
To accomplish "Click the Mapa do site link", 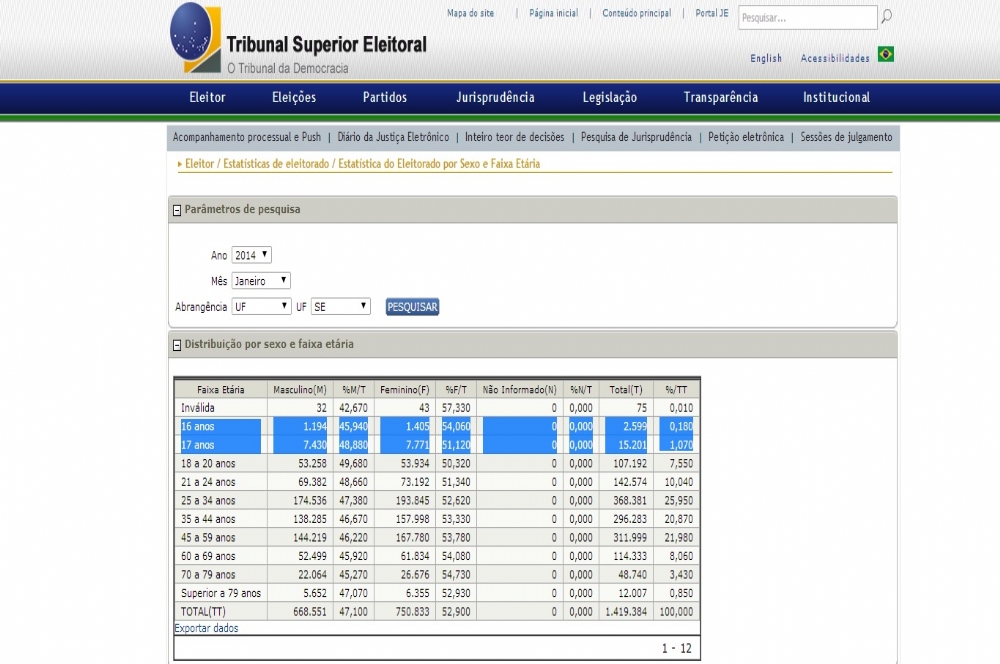I will coord(470,13).
